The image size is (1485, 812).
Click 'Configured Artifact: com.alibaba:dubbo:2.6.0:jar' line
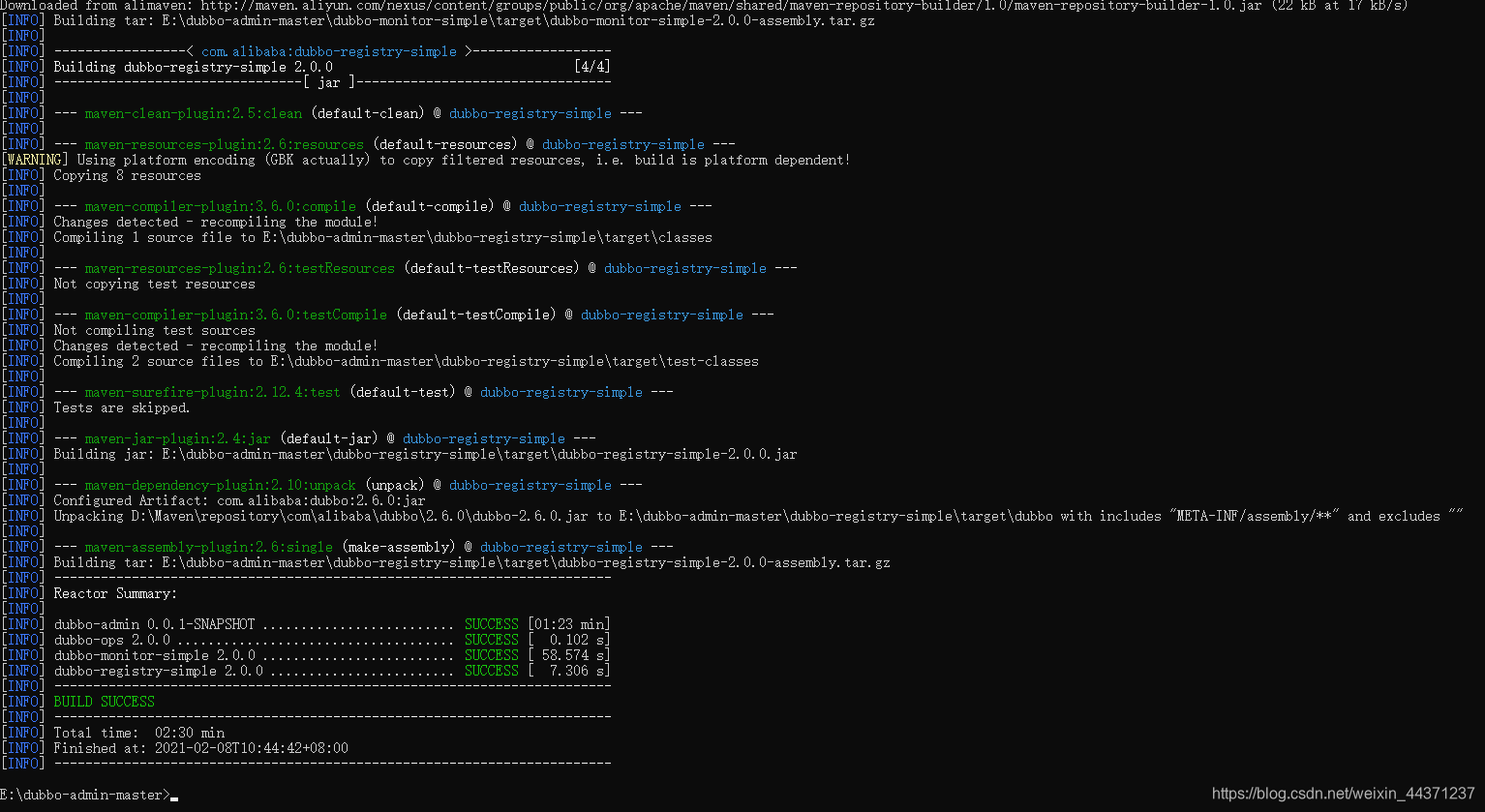[239, 500]
